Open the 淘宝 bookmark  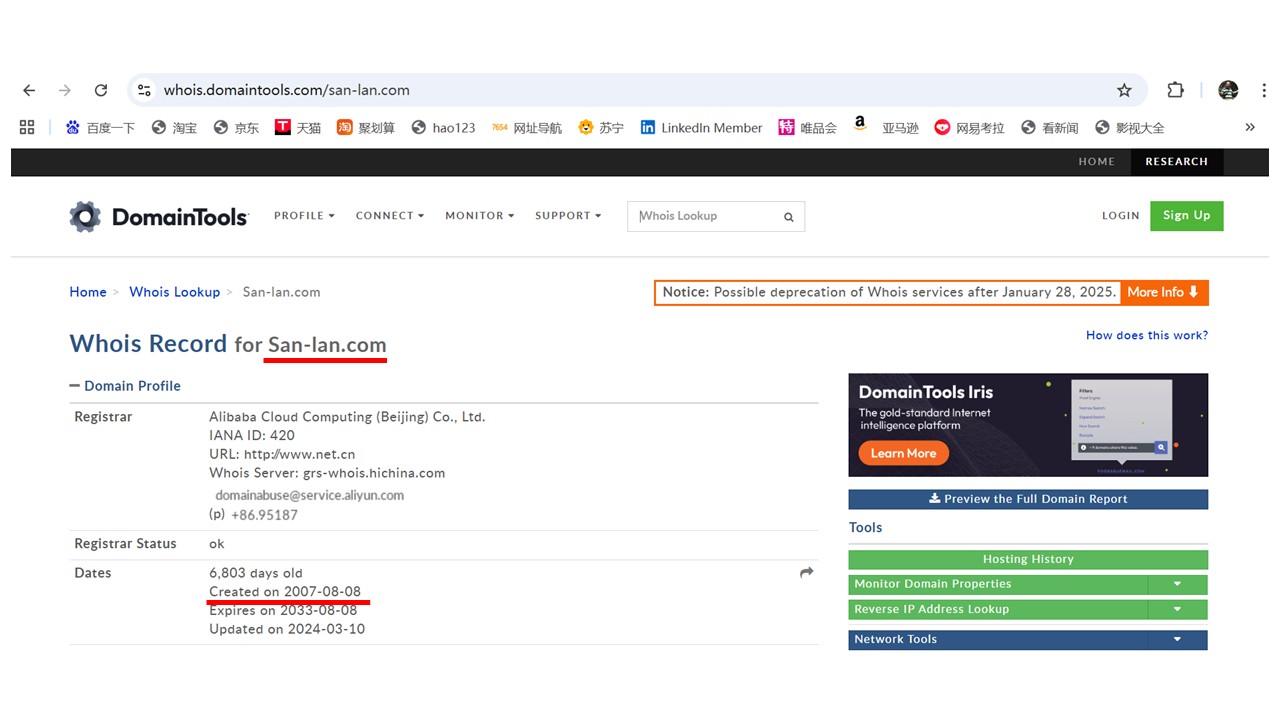click(174, 128)
